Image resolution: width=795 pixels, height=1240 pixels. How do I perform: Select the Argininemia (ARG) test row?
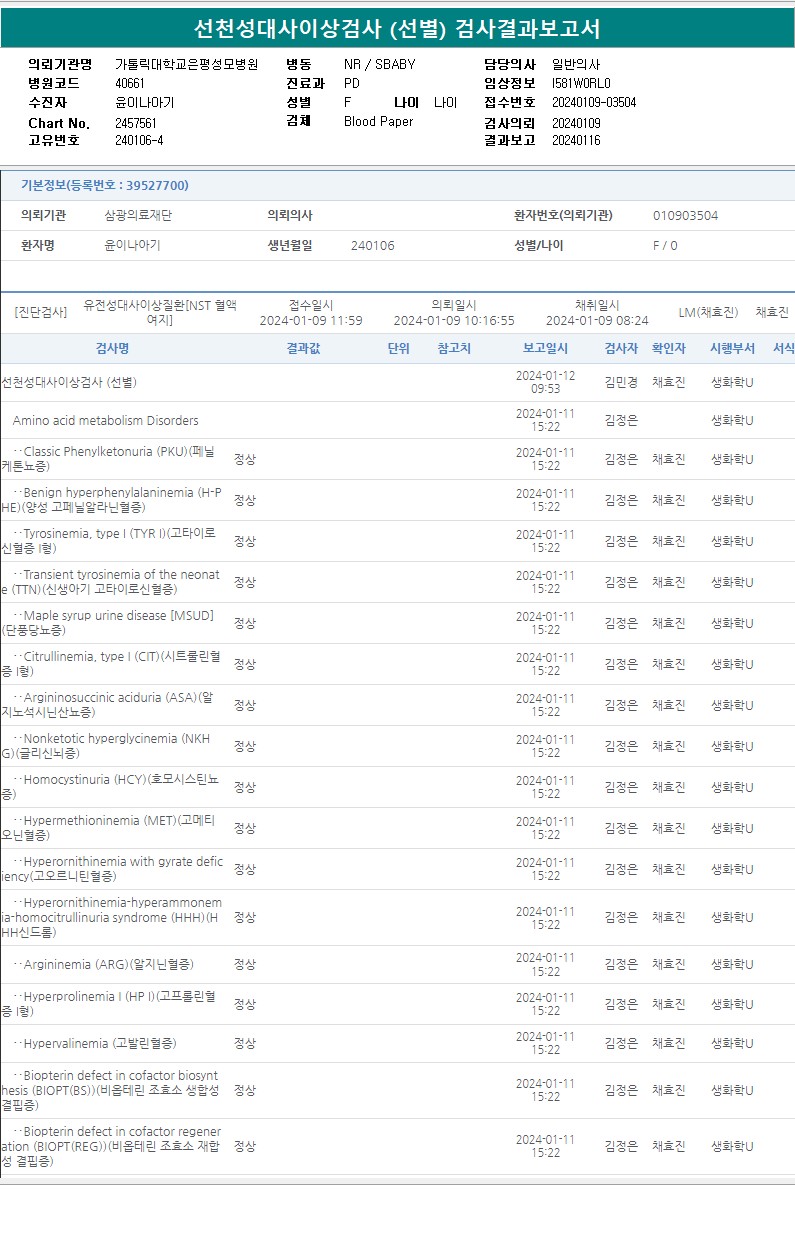click(x=398, y=964)
